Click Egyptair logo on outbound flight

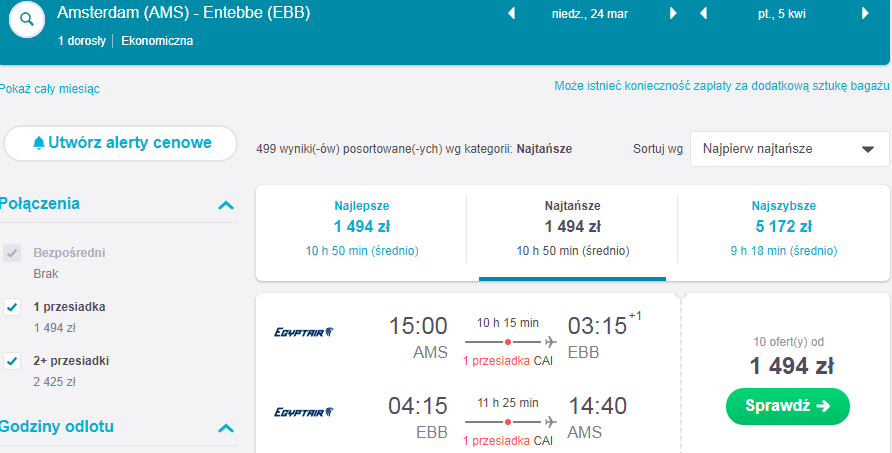point(304,332)
